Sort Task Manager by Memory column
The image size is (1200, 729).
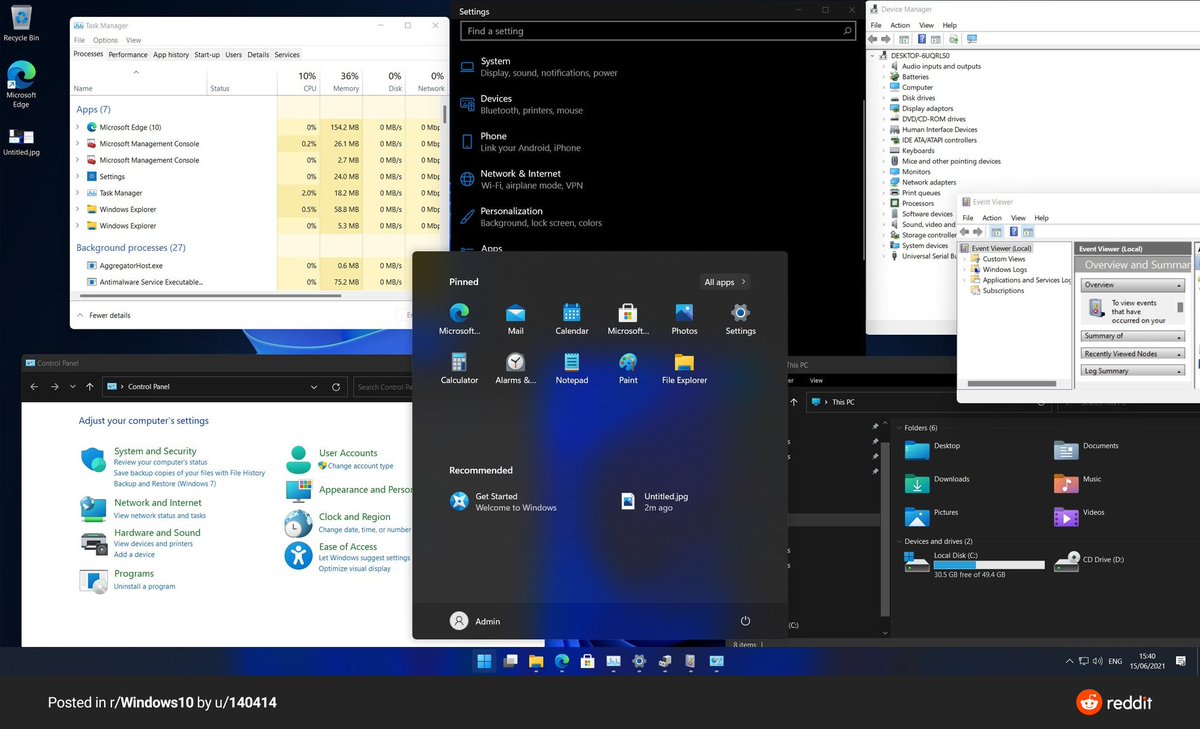click(x=340, y=82)
